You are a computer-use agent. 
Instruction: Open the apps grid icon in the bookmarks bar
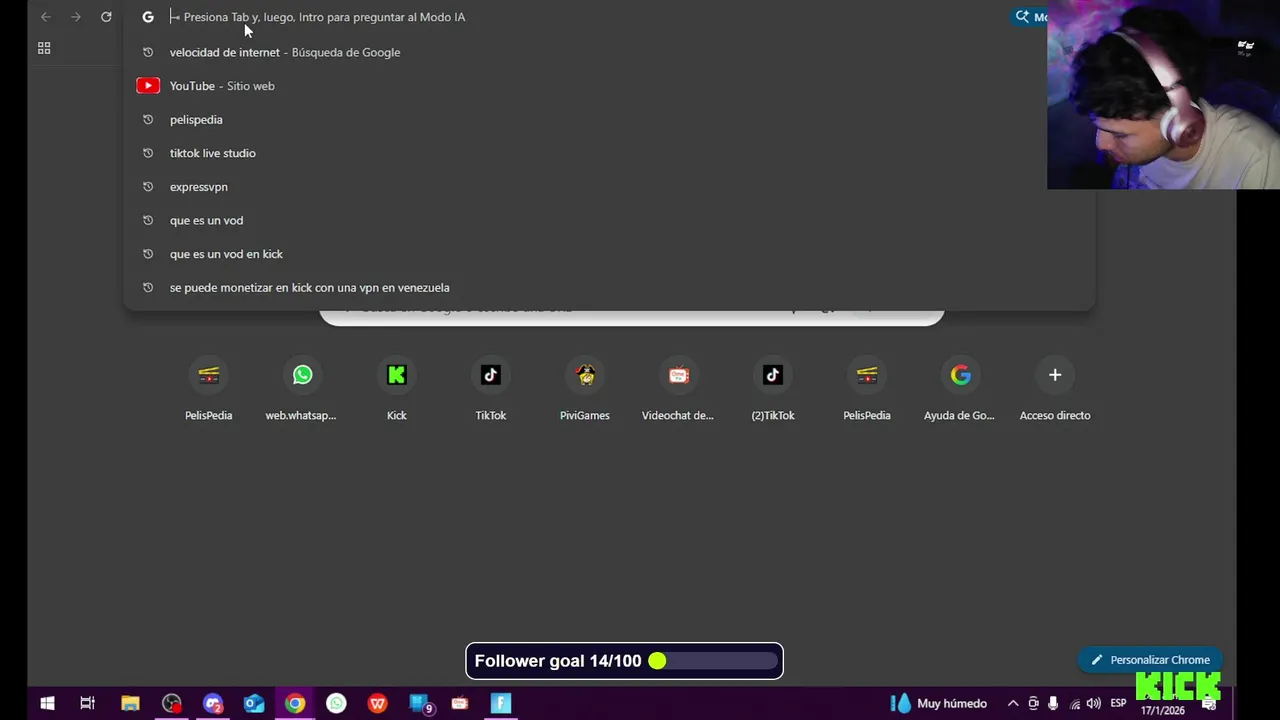(44, 48)
